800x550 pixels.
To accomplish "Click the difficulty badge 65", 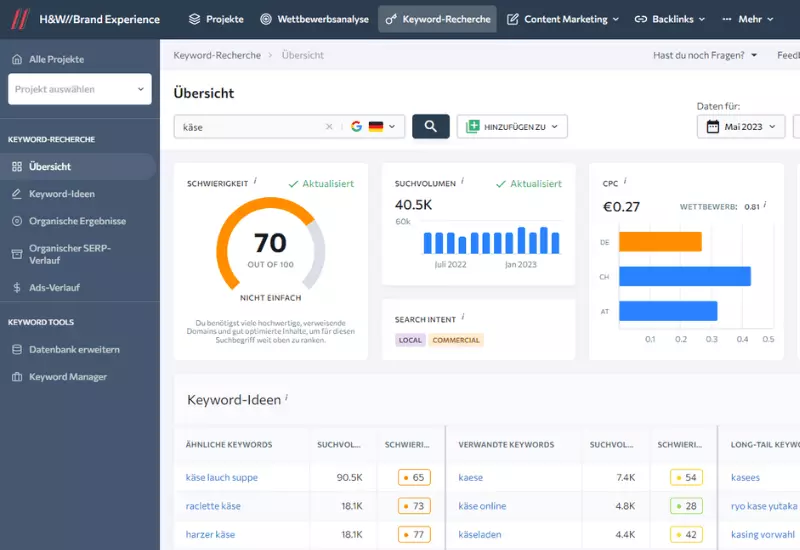I will click(x=414, y=478).
